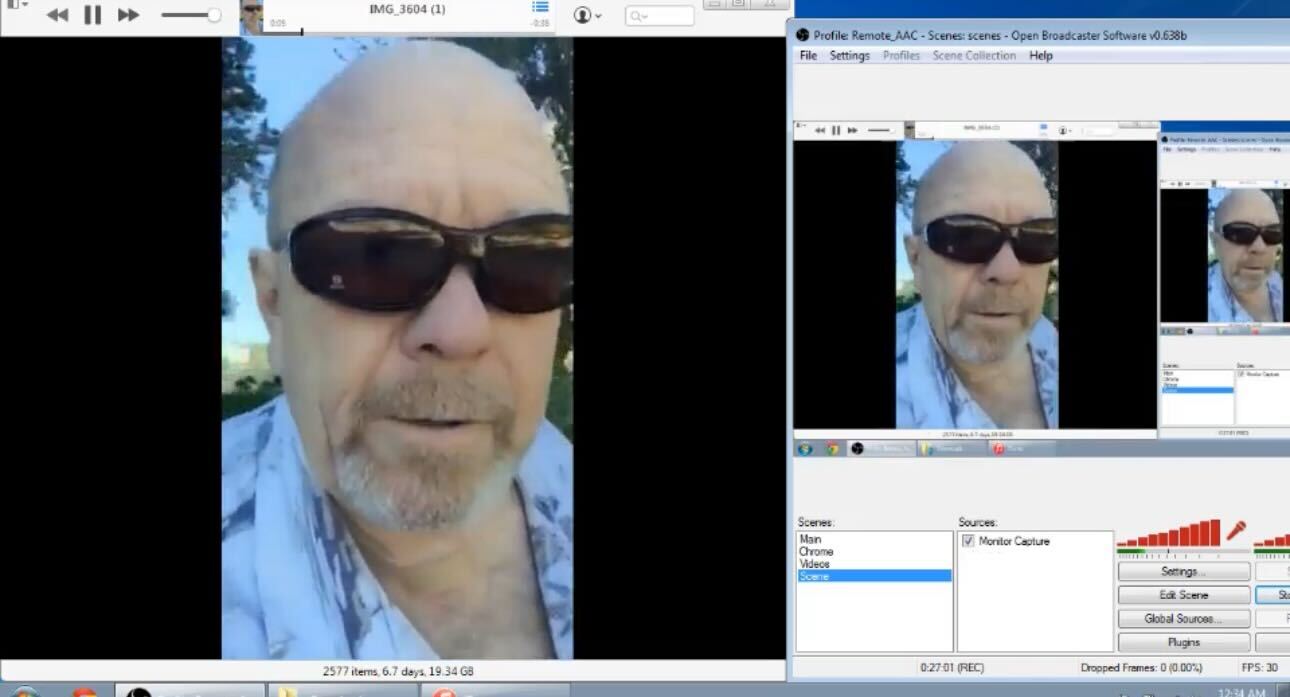Open the iTunes Up Next list icon

(540, 8)
